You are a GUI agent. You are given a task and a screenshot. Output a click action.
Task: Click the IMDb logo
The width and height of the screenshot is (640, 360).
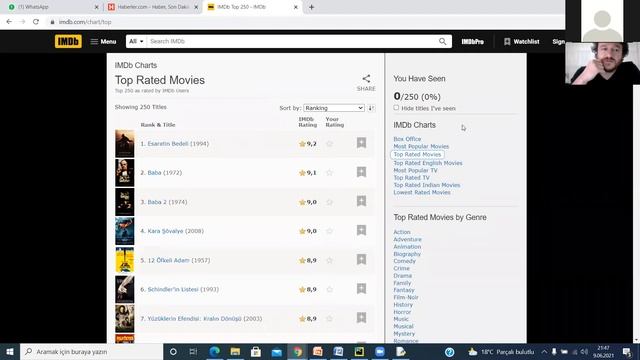(x=68, y=41)
